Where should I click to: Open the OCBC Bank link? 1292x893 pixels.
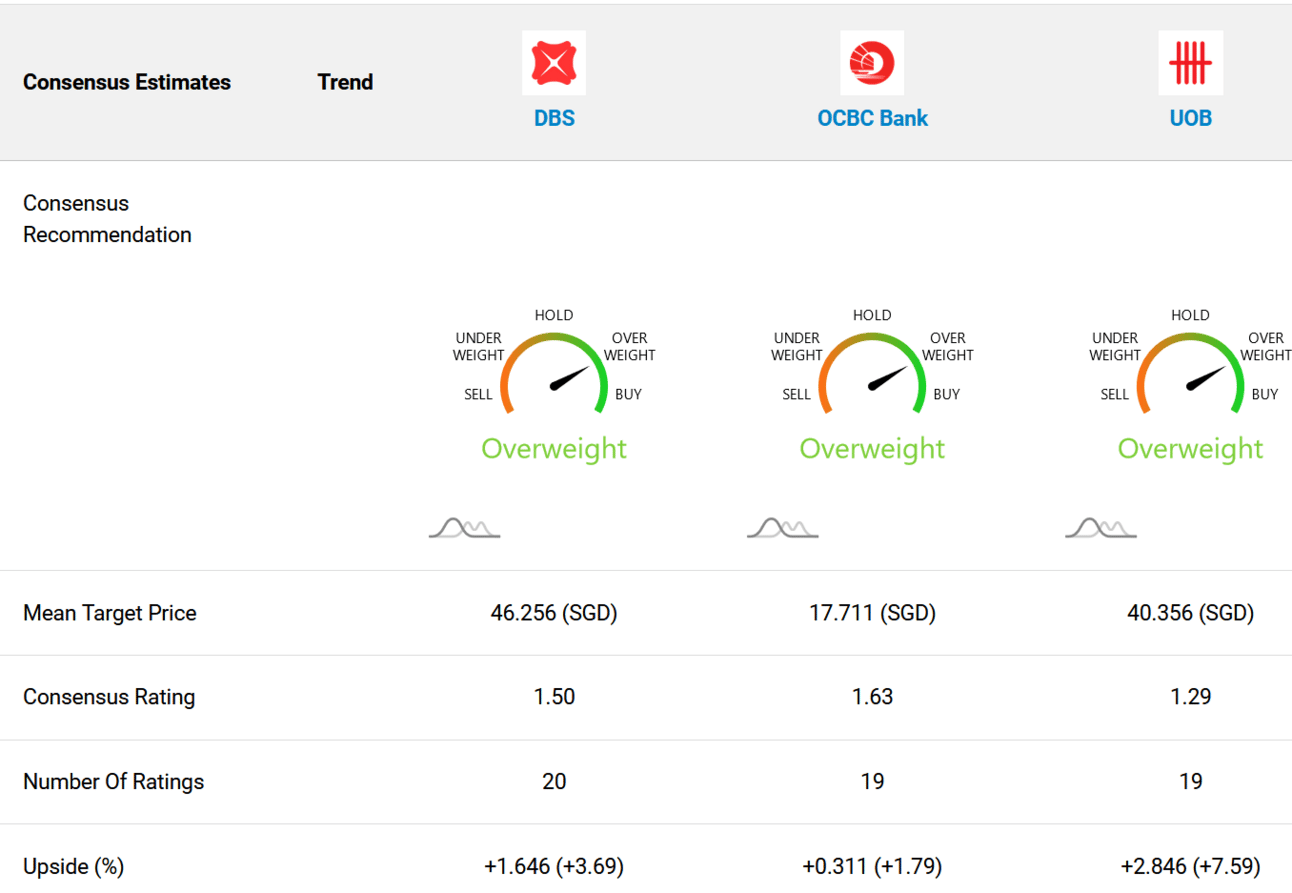[872, 118]
